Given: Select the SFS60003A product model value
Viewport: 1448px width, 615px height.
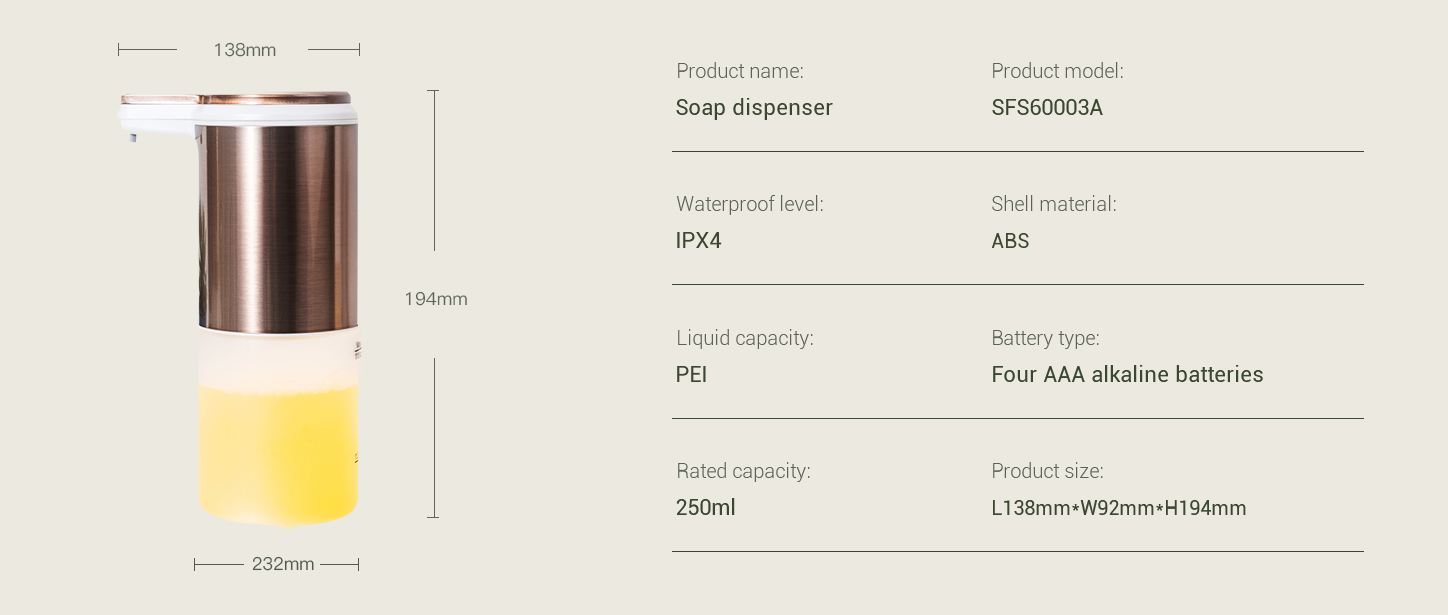Looking at the screenshot, I should pos(1047,108).
